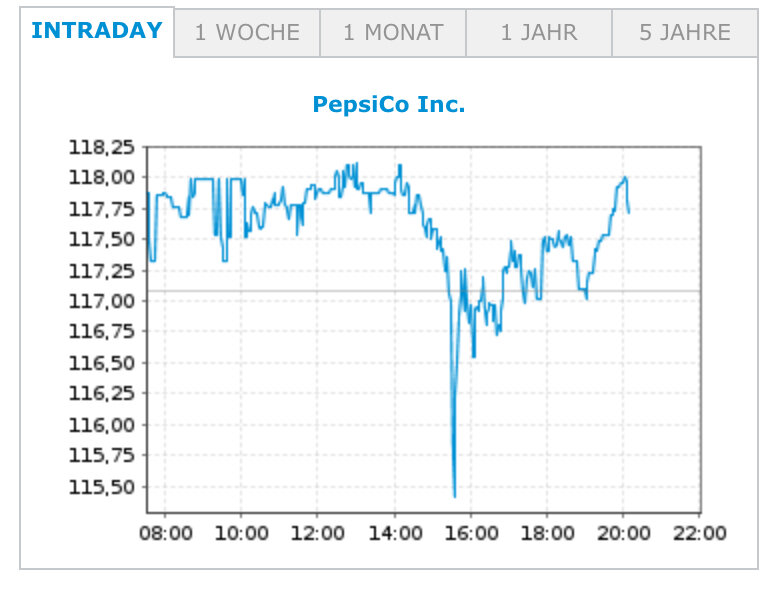Select the 1 MONAT tab
Screen dimensions: 769x597
click(393, 33)
